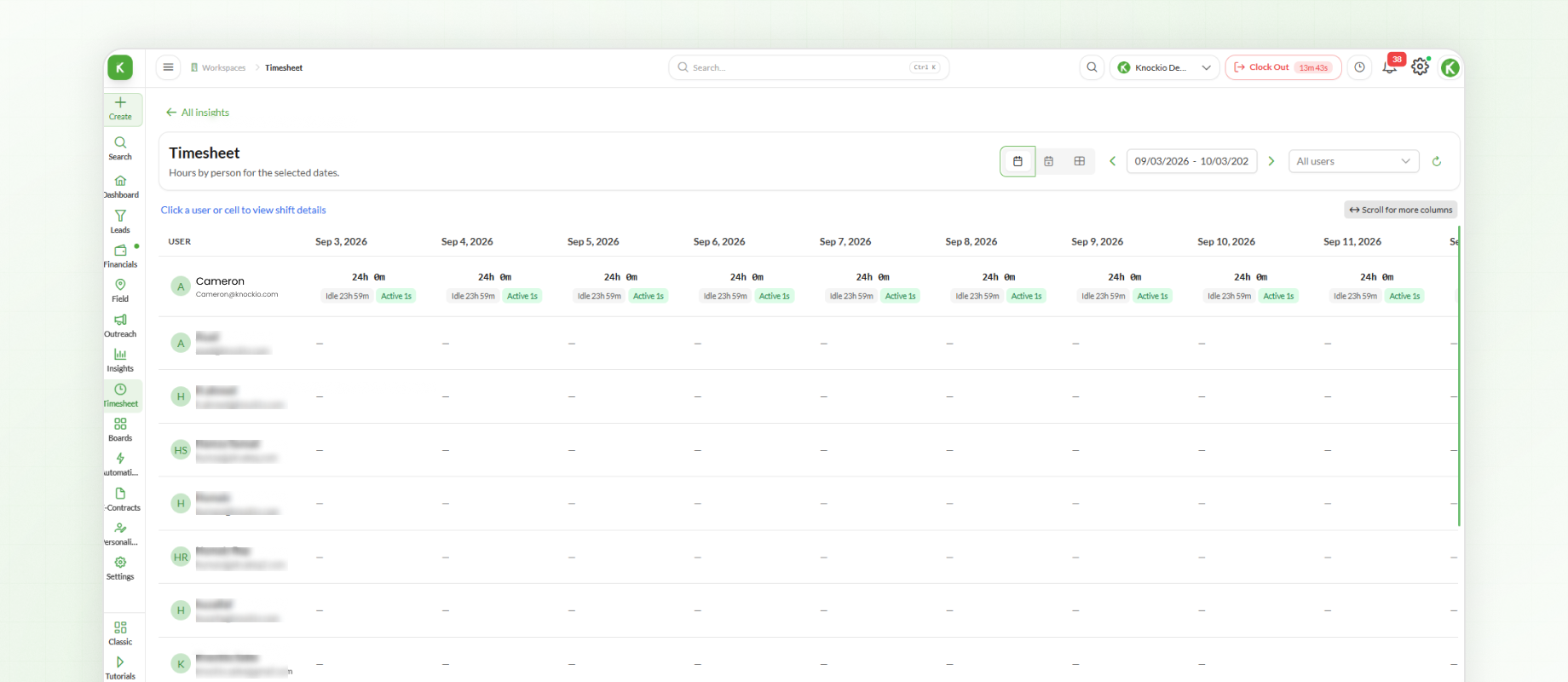Viewport: 1568px width, 682px height.
Task: Go back via All insights link
Action: pyautogui.click(x=198, y=113)
